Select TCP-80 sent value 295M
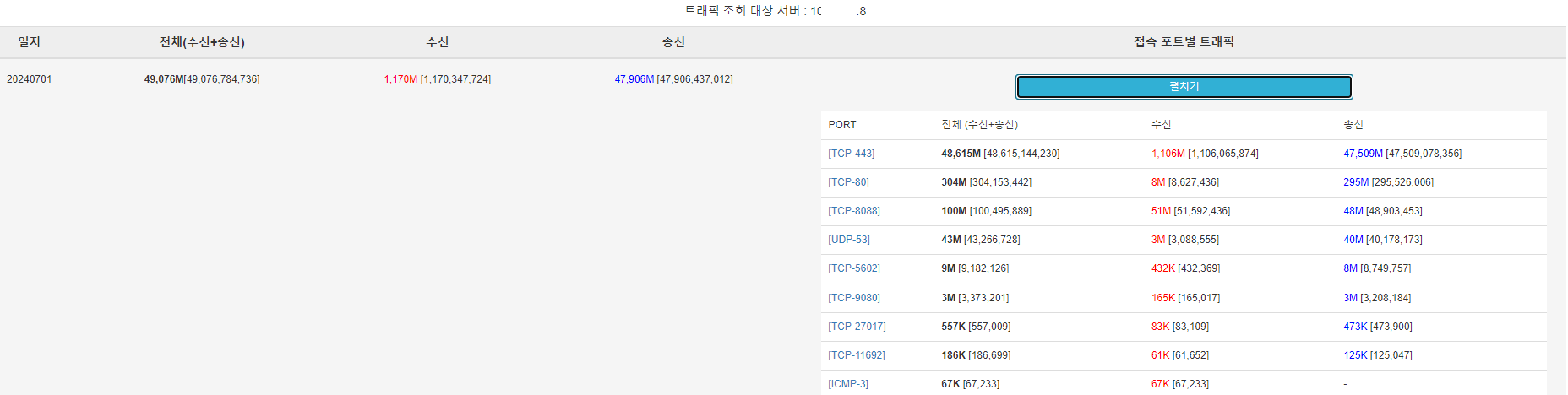Viewport: 1568px width, 395px height. [x=1356, y=182]
